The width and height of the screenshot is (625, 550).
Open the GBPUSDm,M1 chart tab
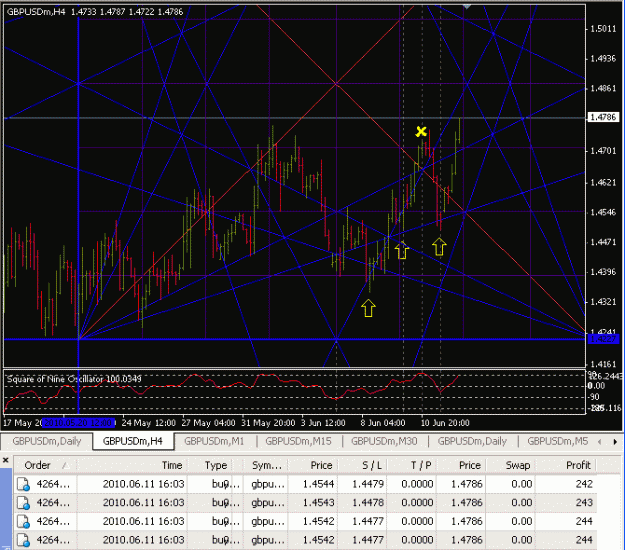point(214,441)
